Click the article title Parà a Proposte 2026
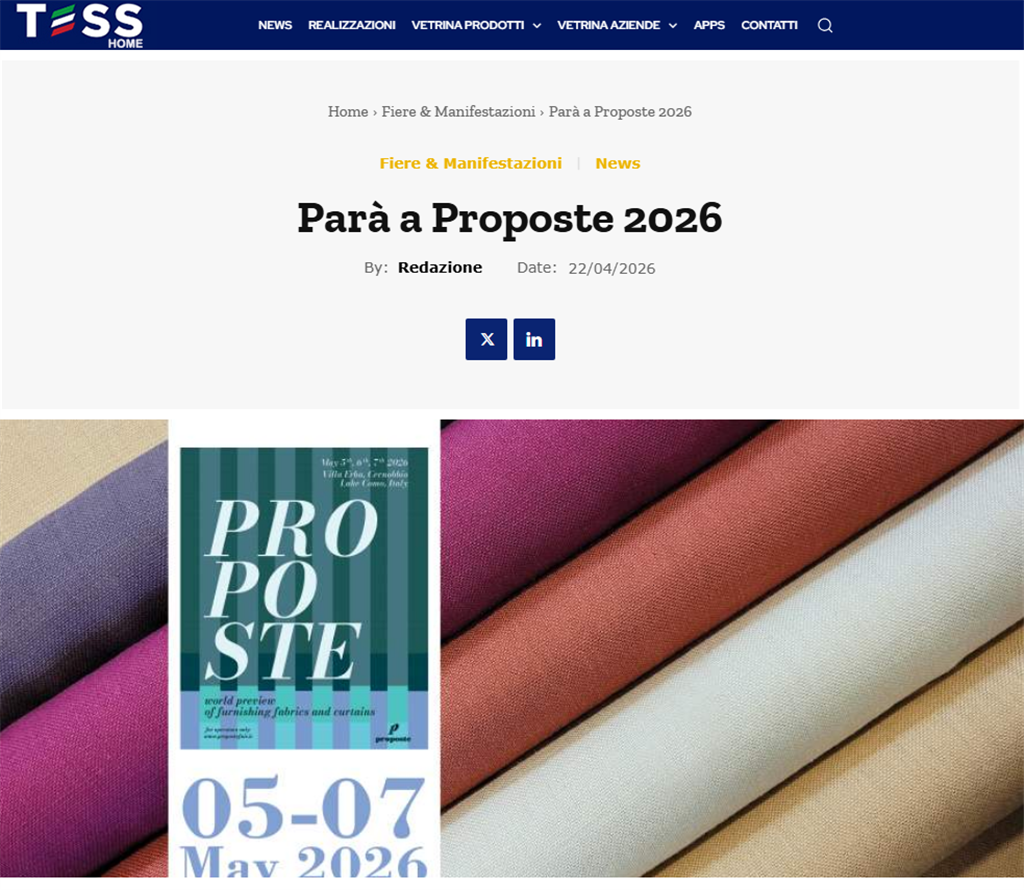The height and width of the screenshot is (890, 1024). click(x=509, y=218)
